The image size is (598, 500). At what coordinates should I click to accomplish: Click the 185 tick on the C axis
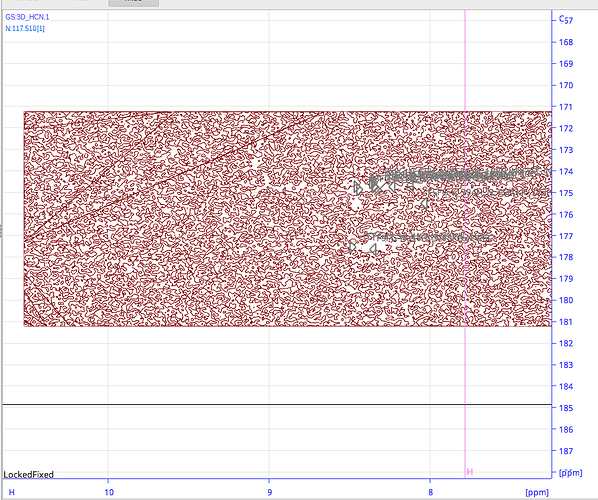[x=566, y=408]
